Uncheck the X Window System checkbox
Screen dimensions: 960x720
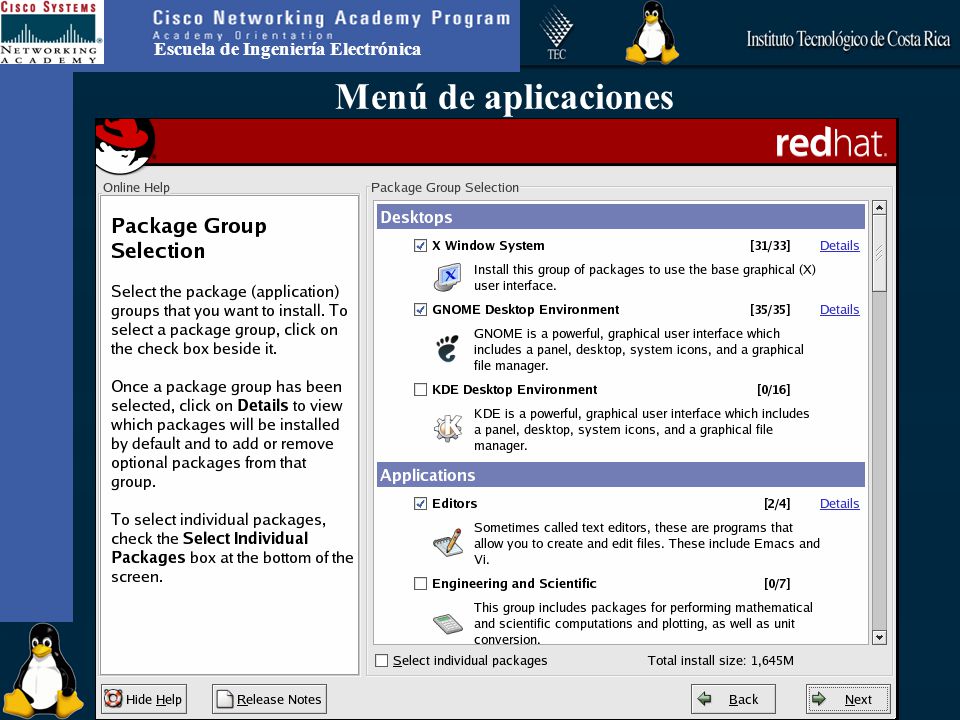[x=421, y=246]
